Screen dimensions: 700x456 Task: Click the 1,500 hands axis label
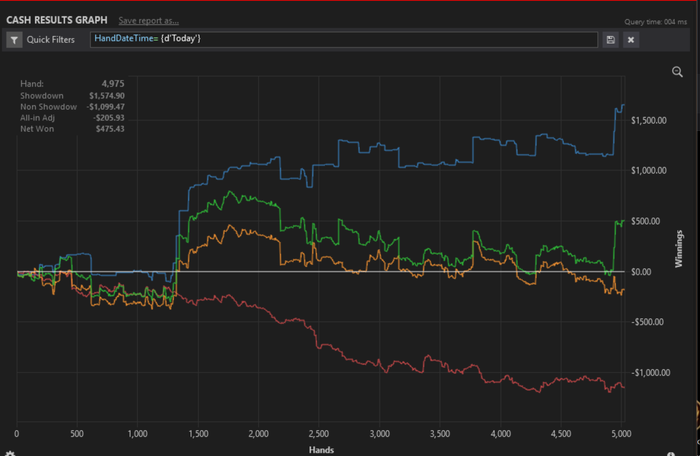tap(198, 434)
